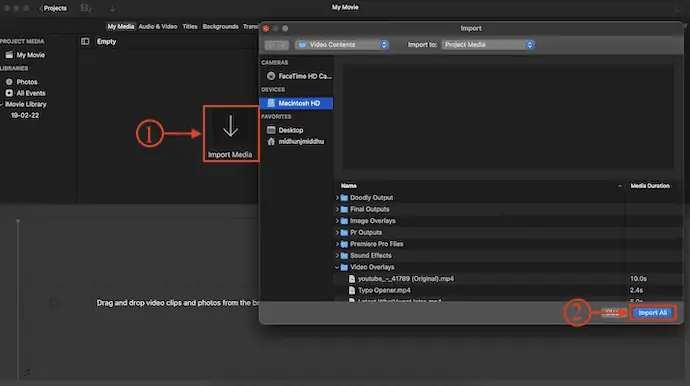690x386 pixels.
Task: Open Desktop in Favorites
Action: coord(290,130)
